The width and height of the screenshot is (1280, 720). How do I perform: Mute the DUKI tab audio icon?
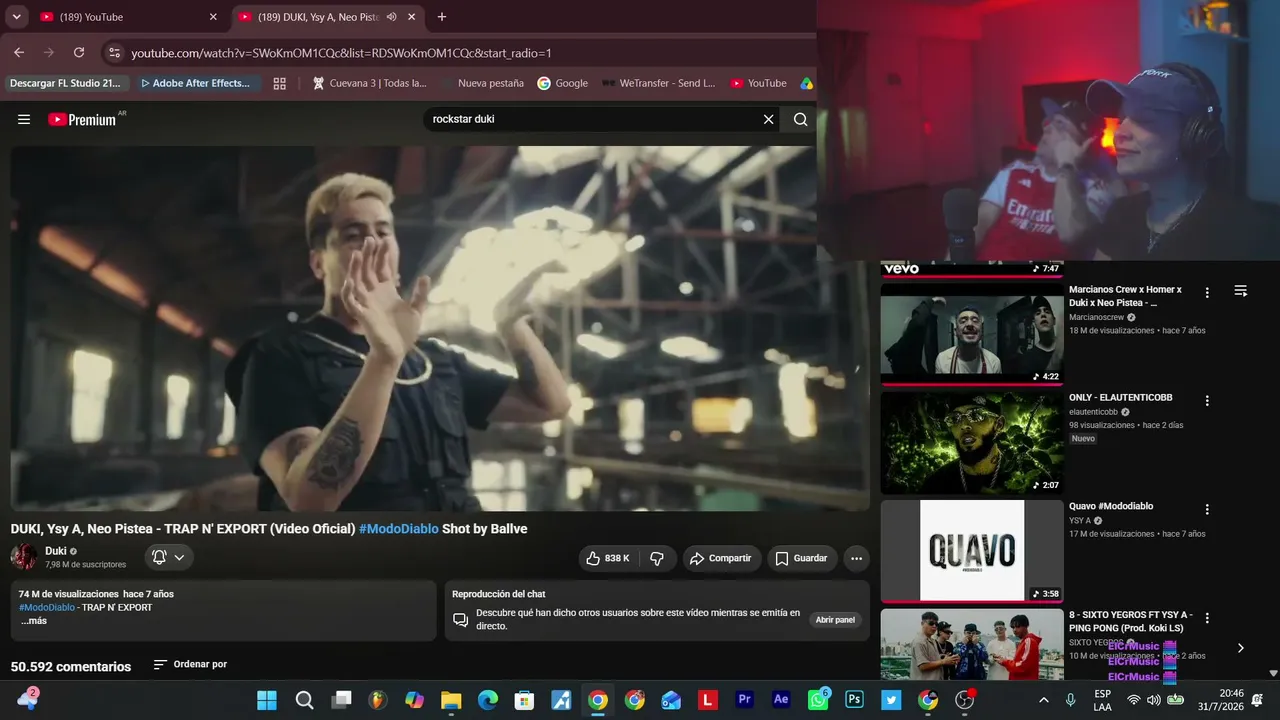(x=391, y=17)
